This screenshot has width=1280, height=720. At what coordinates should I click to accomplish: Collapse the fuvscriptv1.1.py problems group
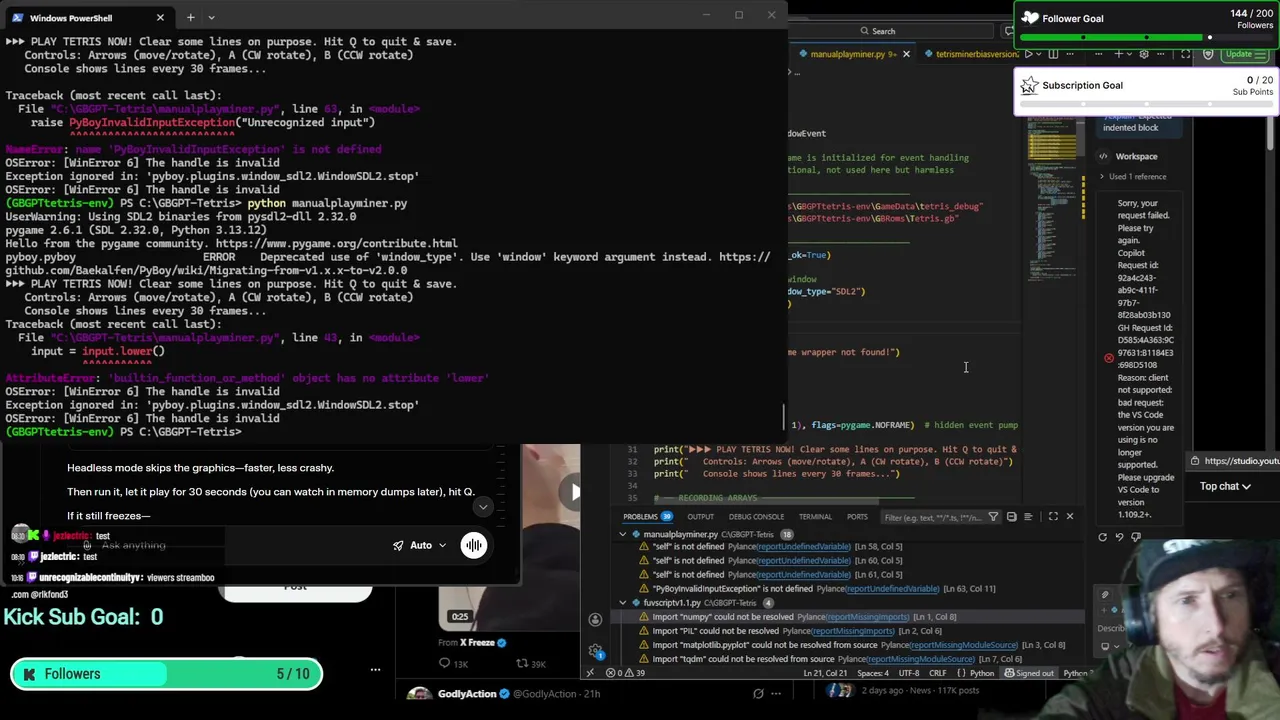pyautogui.click(x=623, y=603)
